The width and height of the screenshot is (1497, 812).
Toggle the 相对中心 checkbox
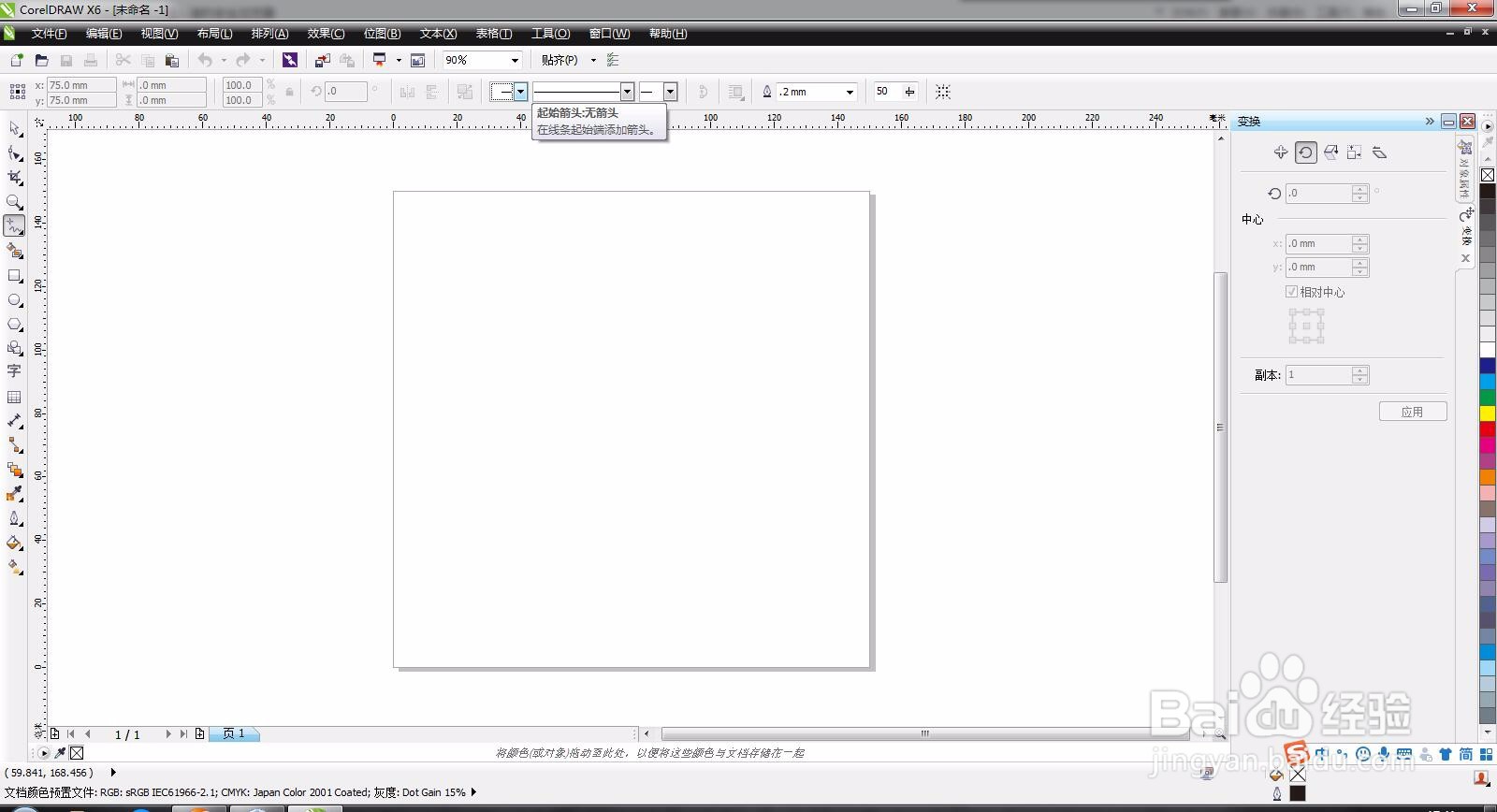click(1291, 292)
